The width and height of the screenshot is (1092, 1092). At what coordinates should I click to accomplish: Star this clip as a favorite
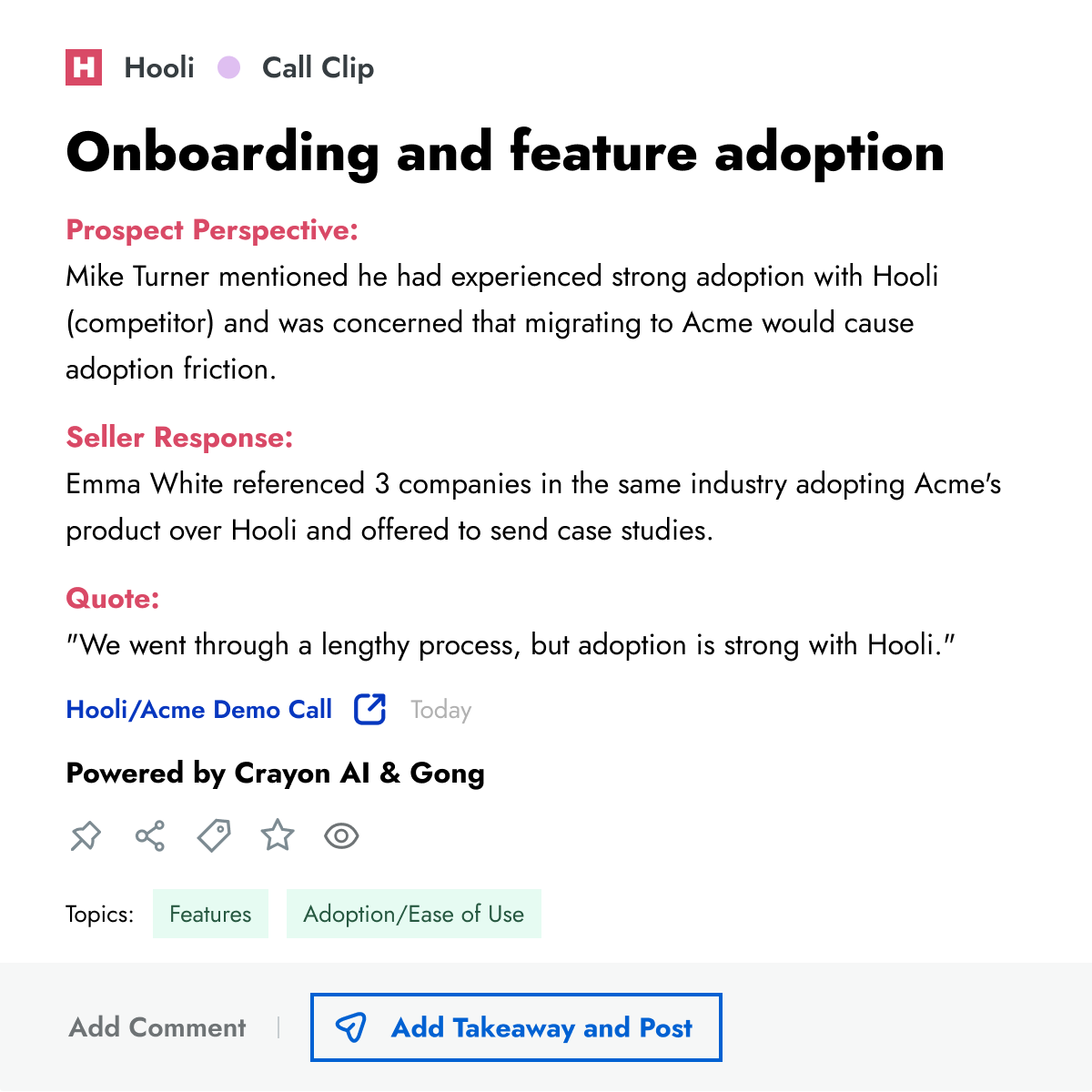278,835
